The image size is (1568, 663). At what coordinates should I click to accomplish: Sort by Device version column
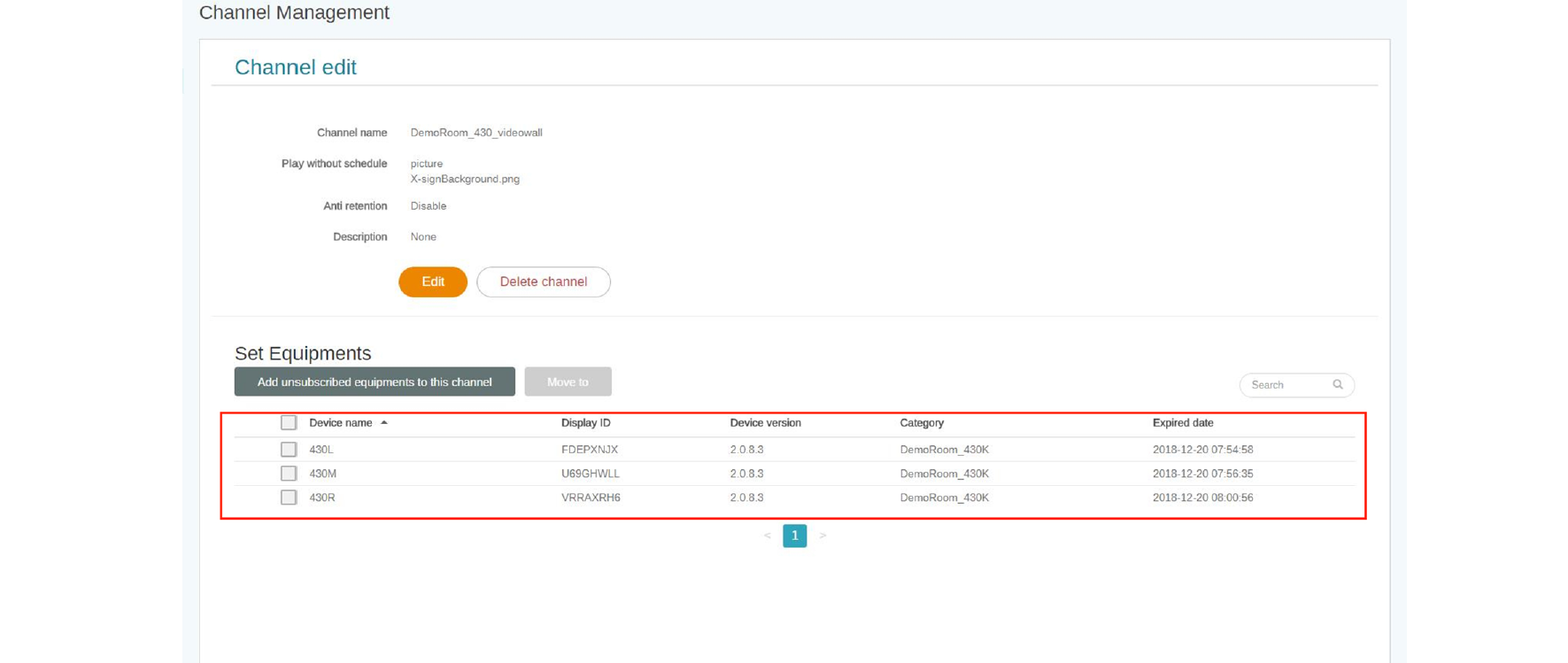(x=765, y=423)
